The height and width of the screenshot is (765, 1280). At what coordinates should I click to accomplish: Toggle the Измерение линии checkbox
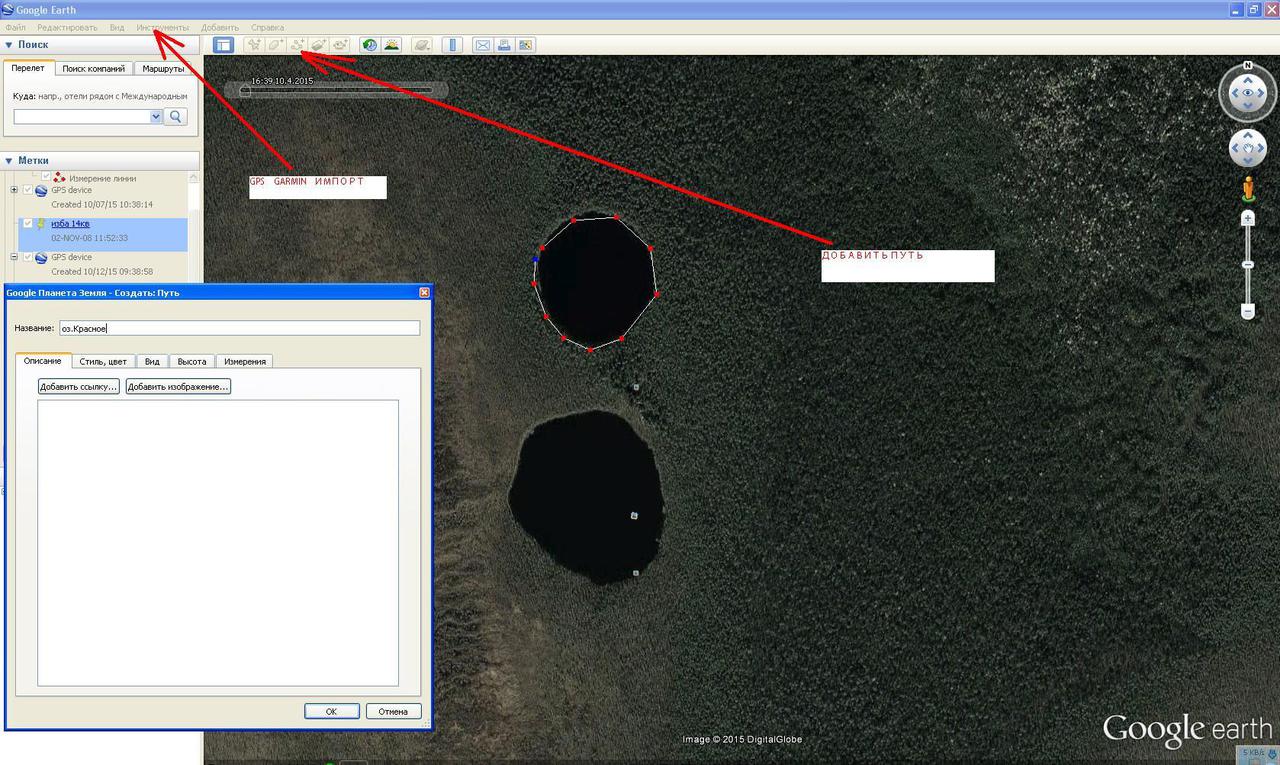[46, 178]
